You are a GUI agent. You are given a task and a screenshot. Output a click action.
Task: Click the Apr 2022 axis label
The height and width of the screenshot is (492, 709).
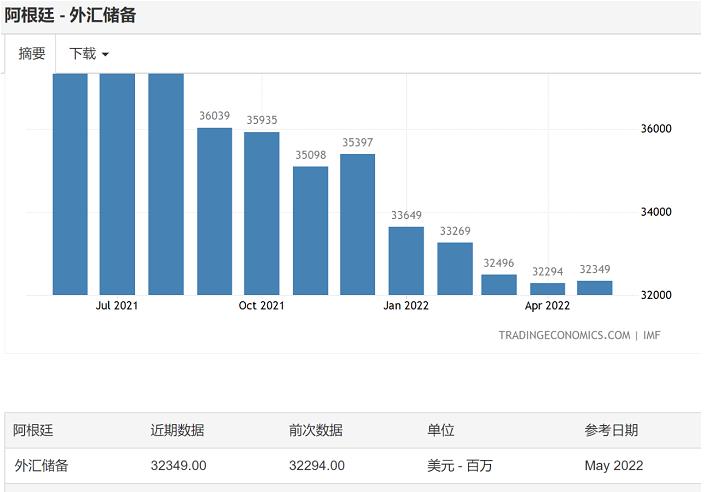click(x=547, y=306)
